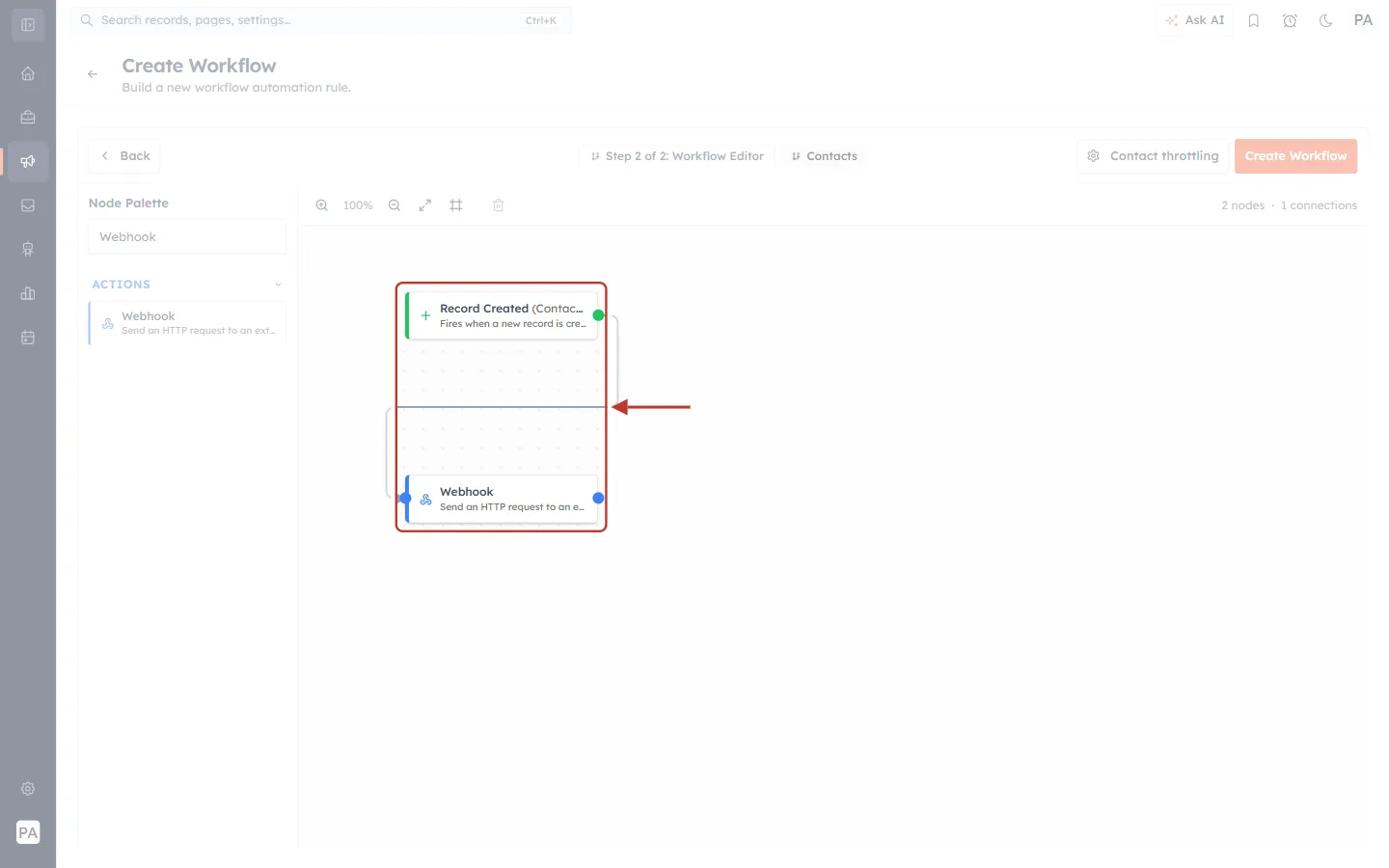Screen dimensions: 1389x868
Task: Click the bookmark icon in top bar
Action: coord(1254,20)
